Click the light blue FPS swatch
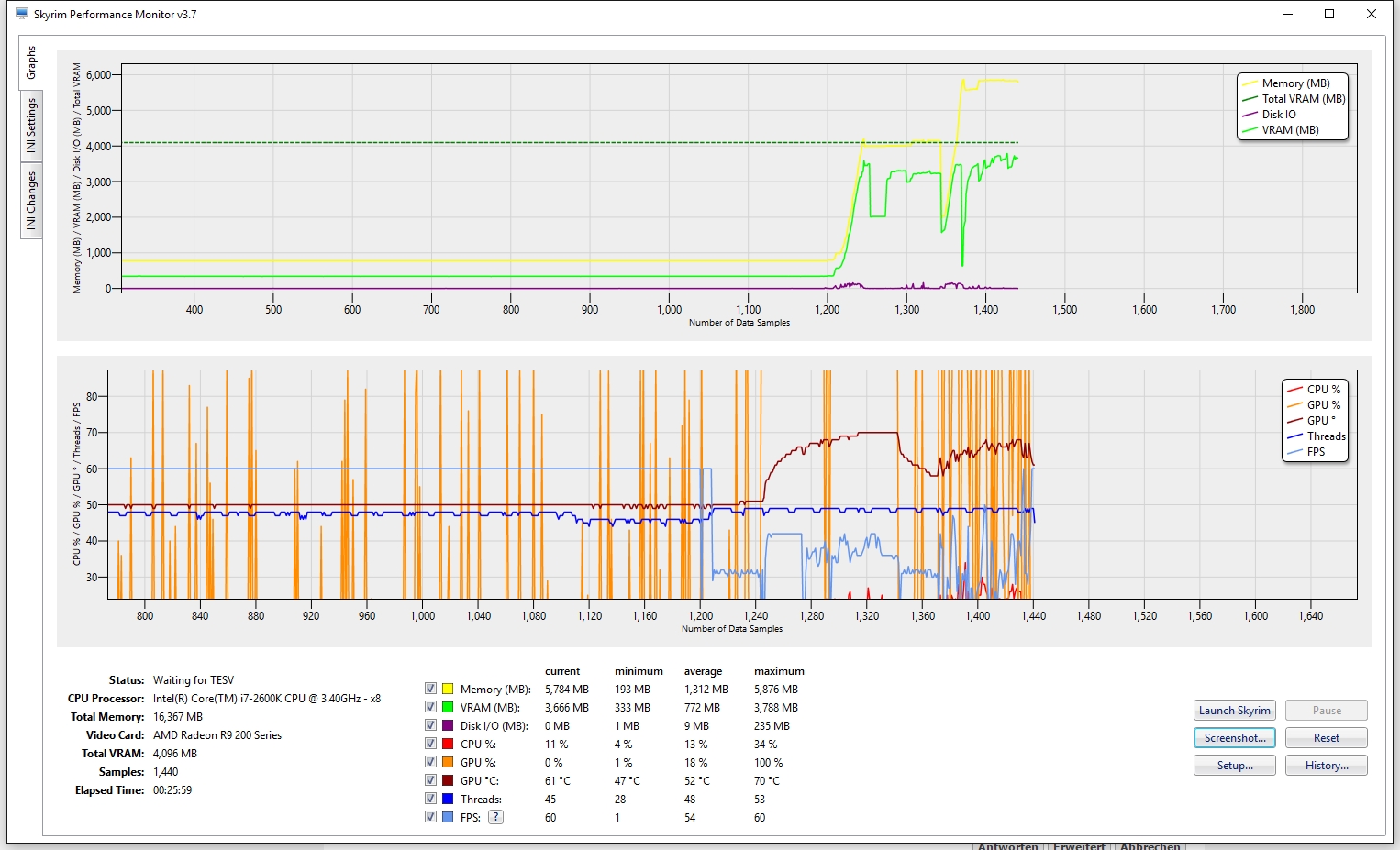Image resolution: width=1400 pixels, height=850 pixels. pyautogui.click(x=448, y=817)
